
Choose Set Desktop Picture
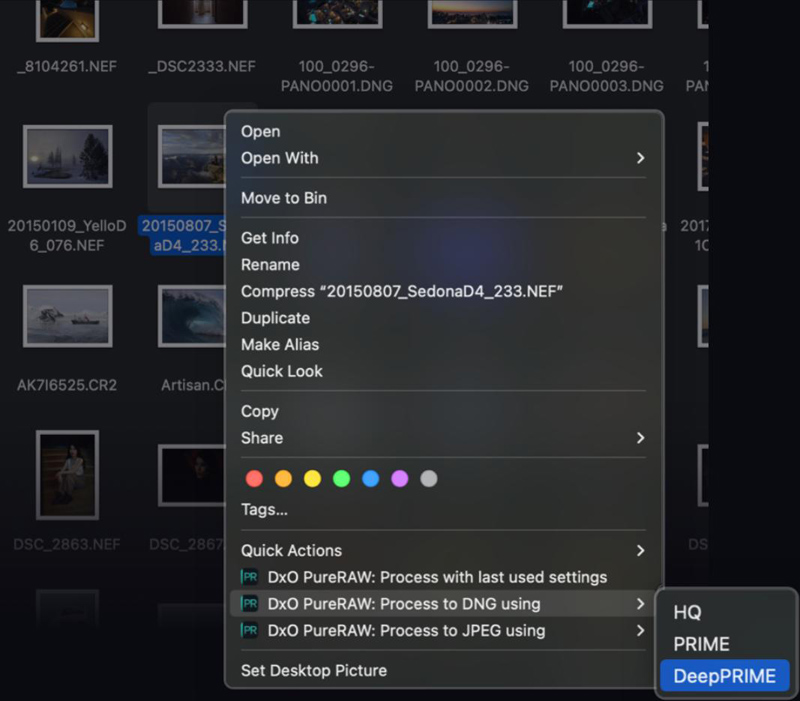(314, 670)
